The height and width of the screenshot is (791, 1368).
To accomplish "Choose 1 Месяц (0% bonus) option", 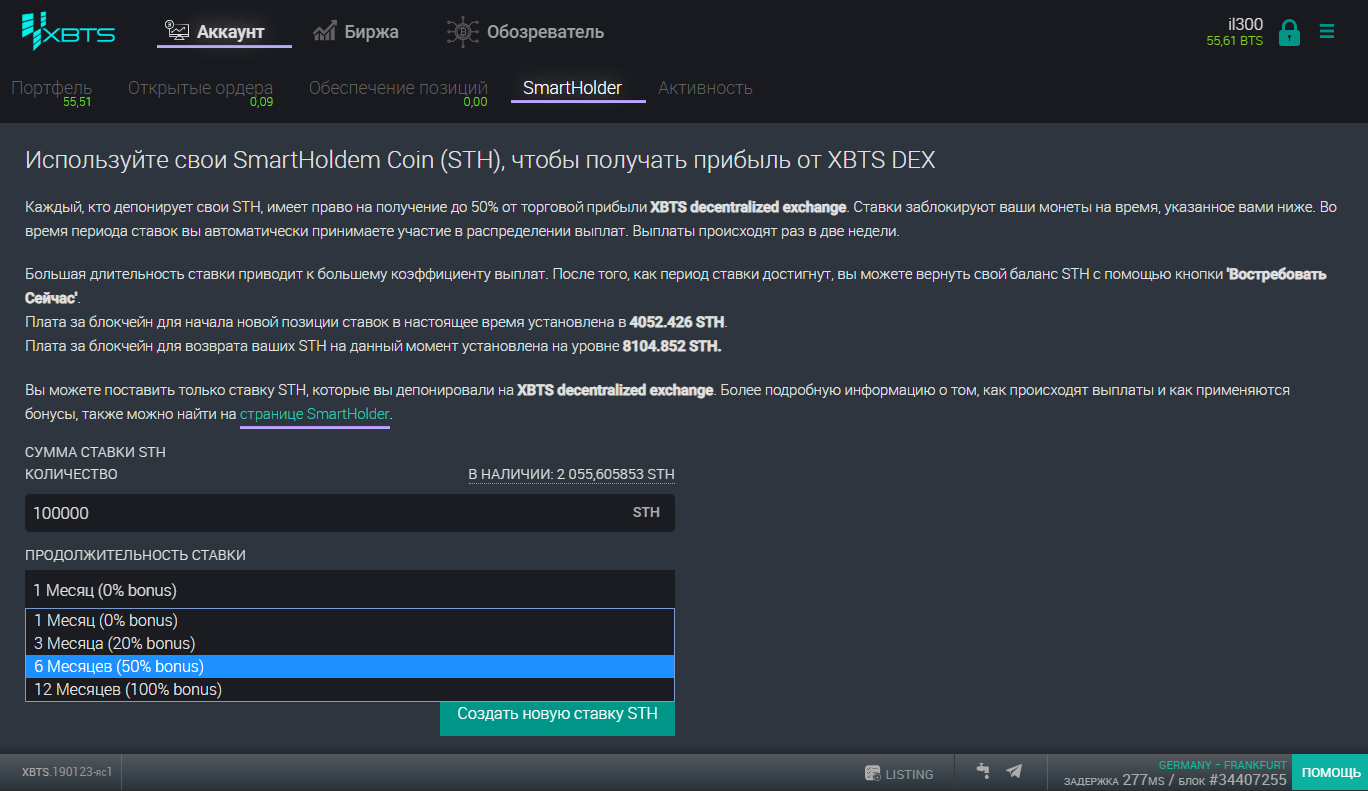I will point(350,621).
